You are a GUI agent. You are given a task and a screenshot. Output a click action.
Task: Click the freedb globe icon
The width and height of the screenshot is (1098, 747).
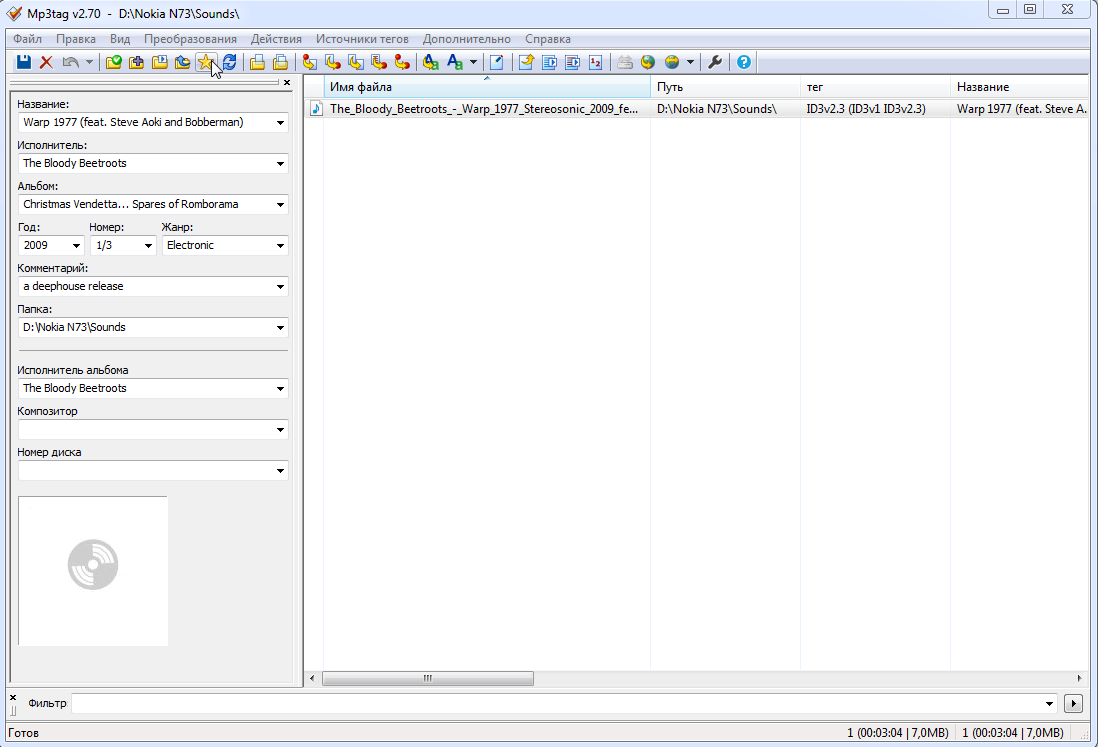pos(648,62)
